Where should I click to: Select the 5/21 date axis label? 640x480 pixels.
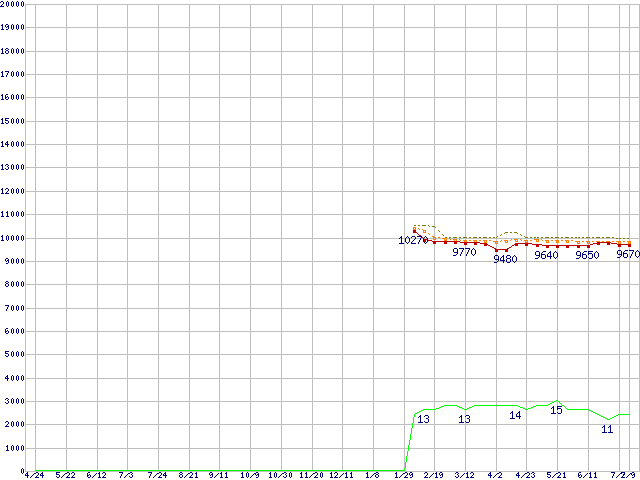pyautogui.click(x=557, y=475)
